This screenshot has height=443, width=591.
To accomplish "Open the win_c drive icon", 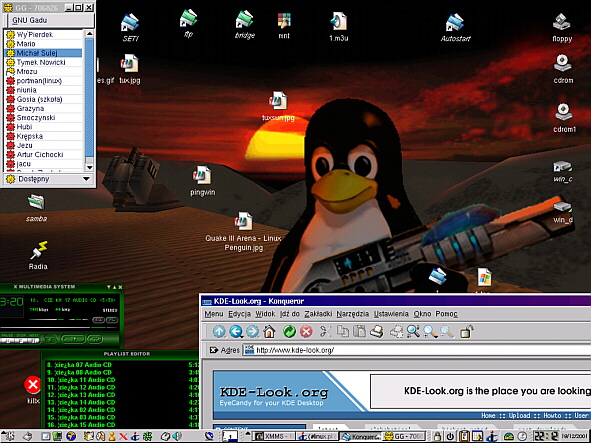I will pos(563,172).
